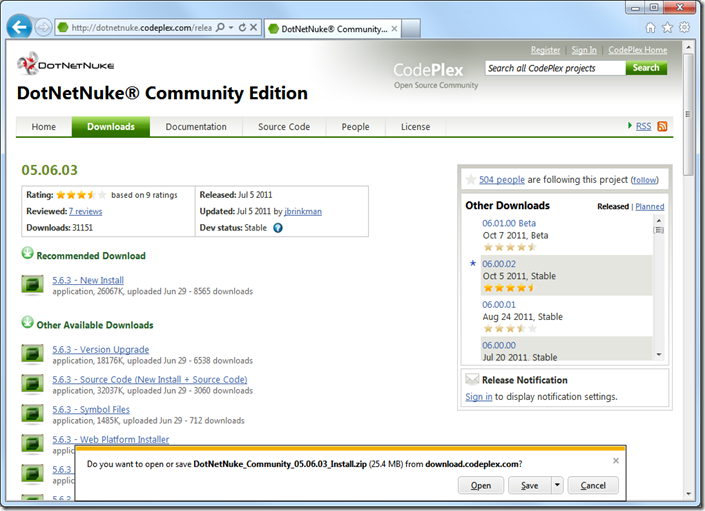The image size is (705, 511).
Task: Click the Dev status help question icon
Action: coord(278,228)
